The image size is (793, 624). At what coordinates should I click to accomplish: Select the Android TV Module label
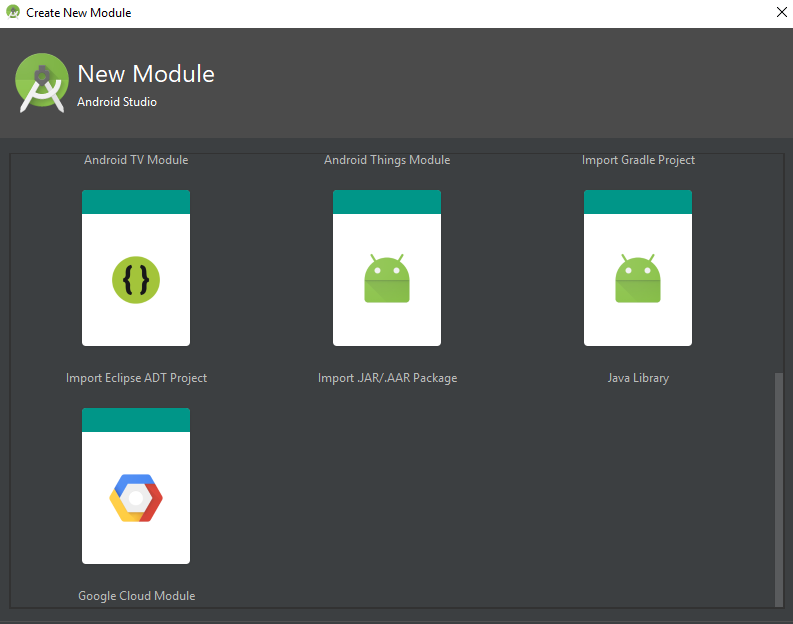click(x=136, y=160)
